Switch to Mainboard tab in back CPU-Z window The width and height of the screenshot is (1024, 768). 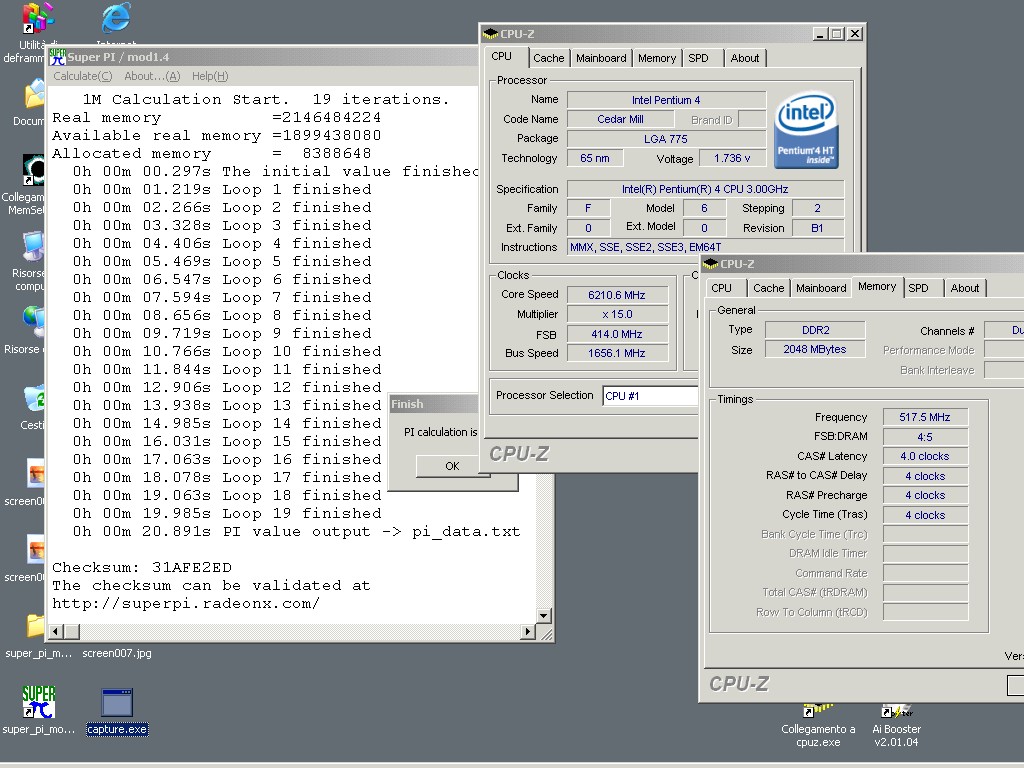(x=601, y=58)
